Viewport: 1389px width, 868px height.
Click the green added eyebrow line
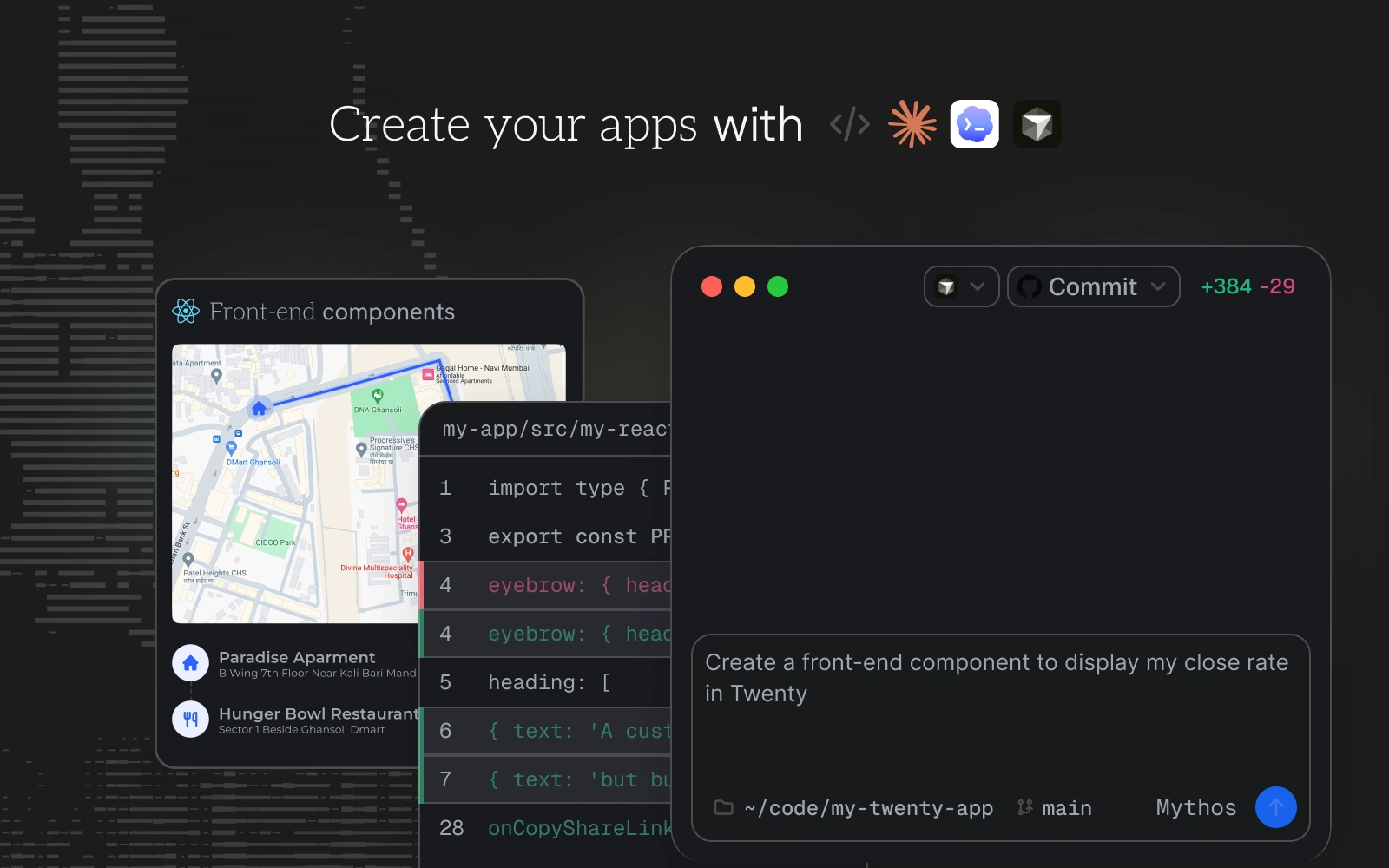click(545, 634)
